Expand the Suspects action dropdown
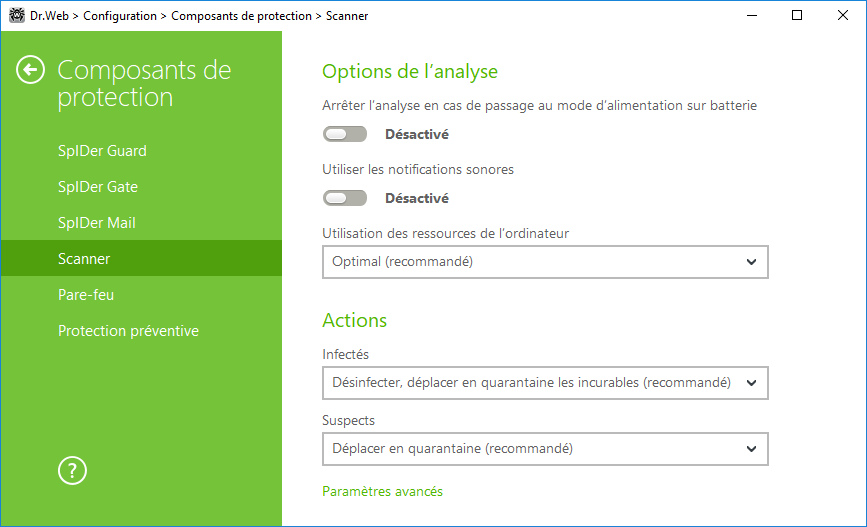Viewport: 867px width, 527px height. click(x=545, y=448)
